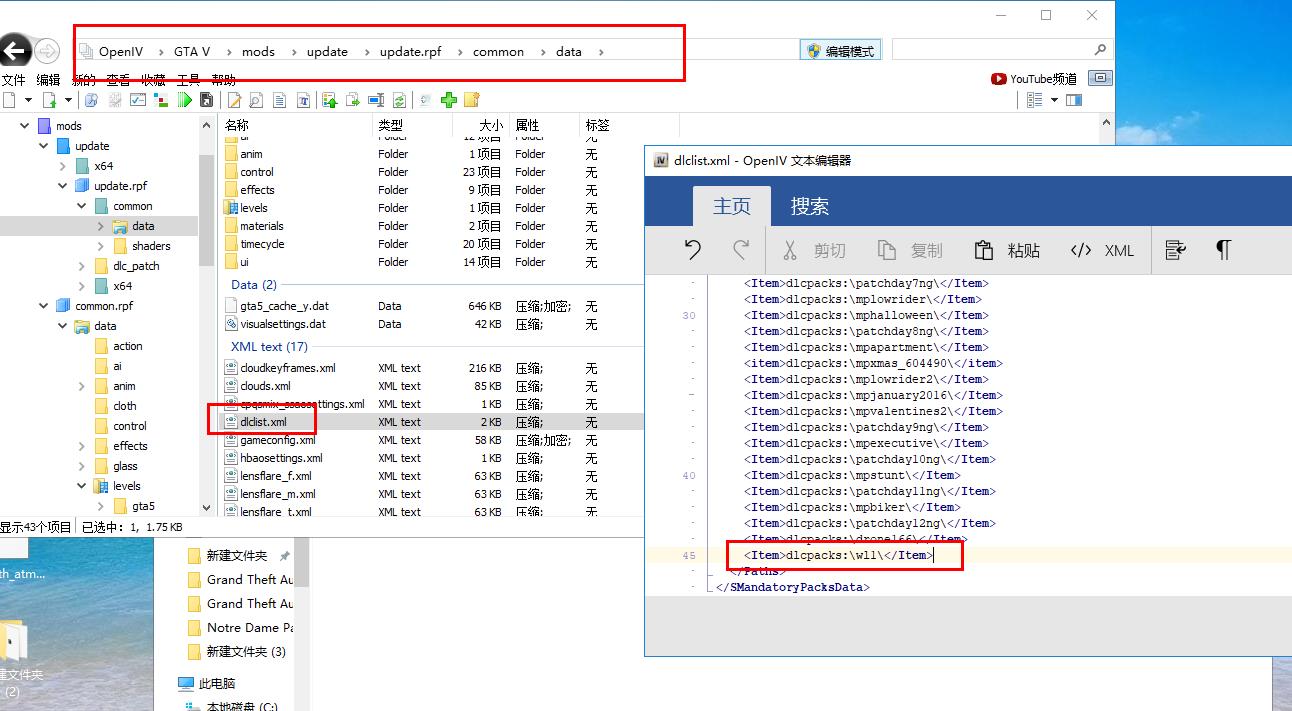Collapse the update.rpf tree node
1292x711 pixels.
tap(63, 186)
